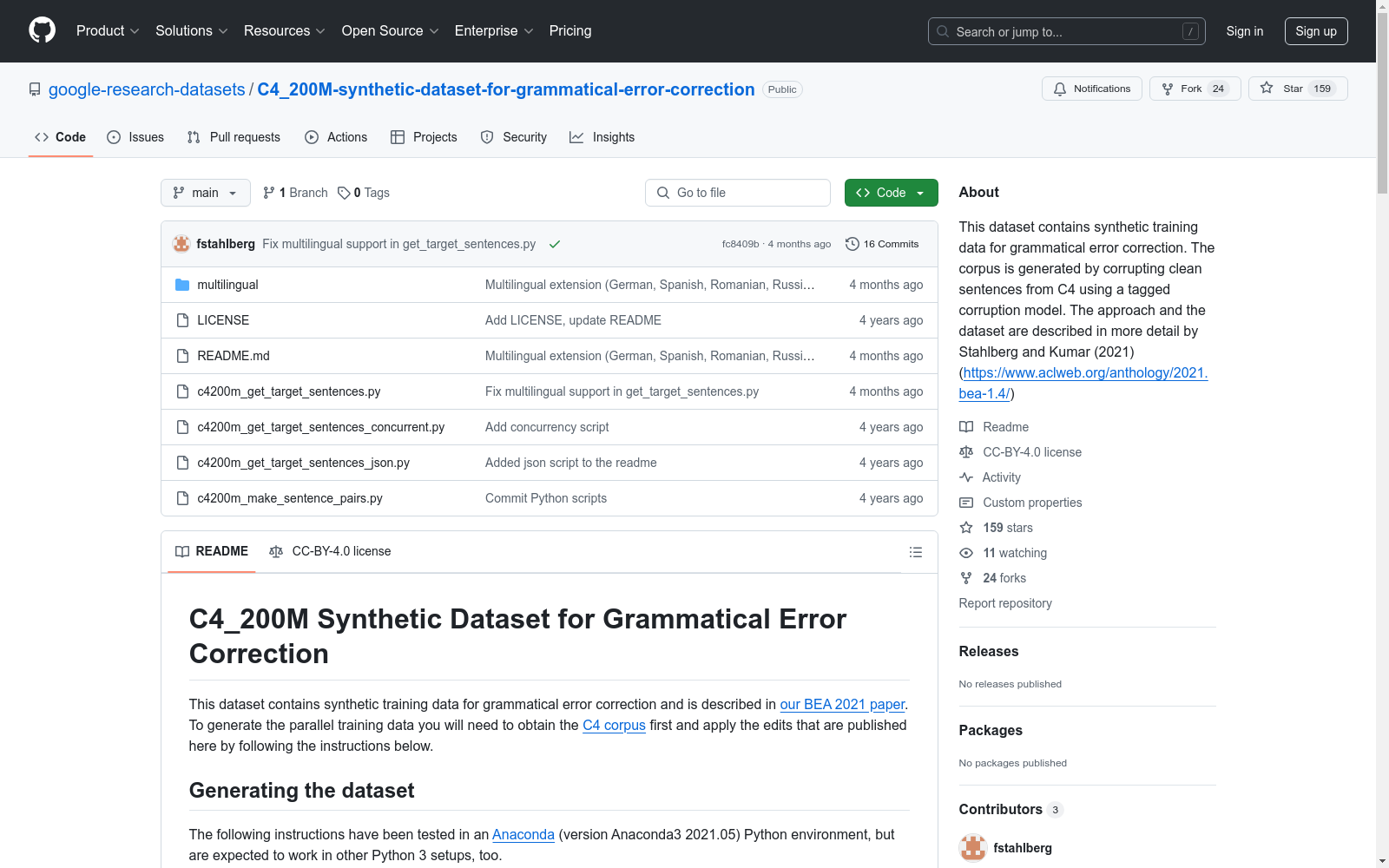Open 'Add concurrency script' commit message
This screenshot has height=868, width=1389.
(x=547, y=427)
